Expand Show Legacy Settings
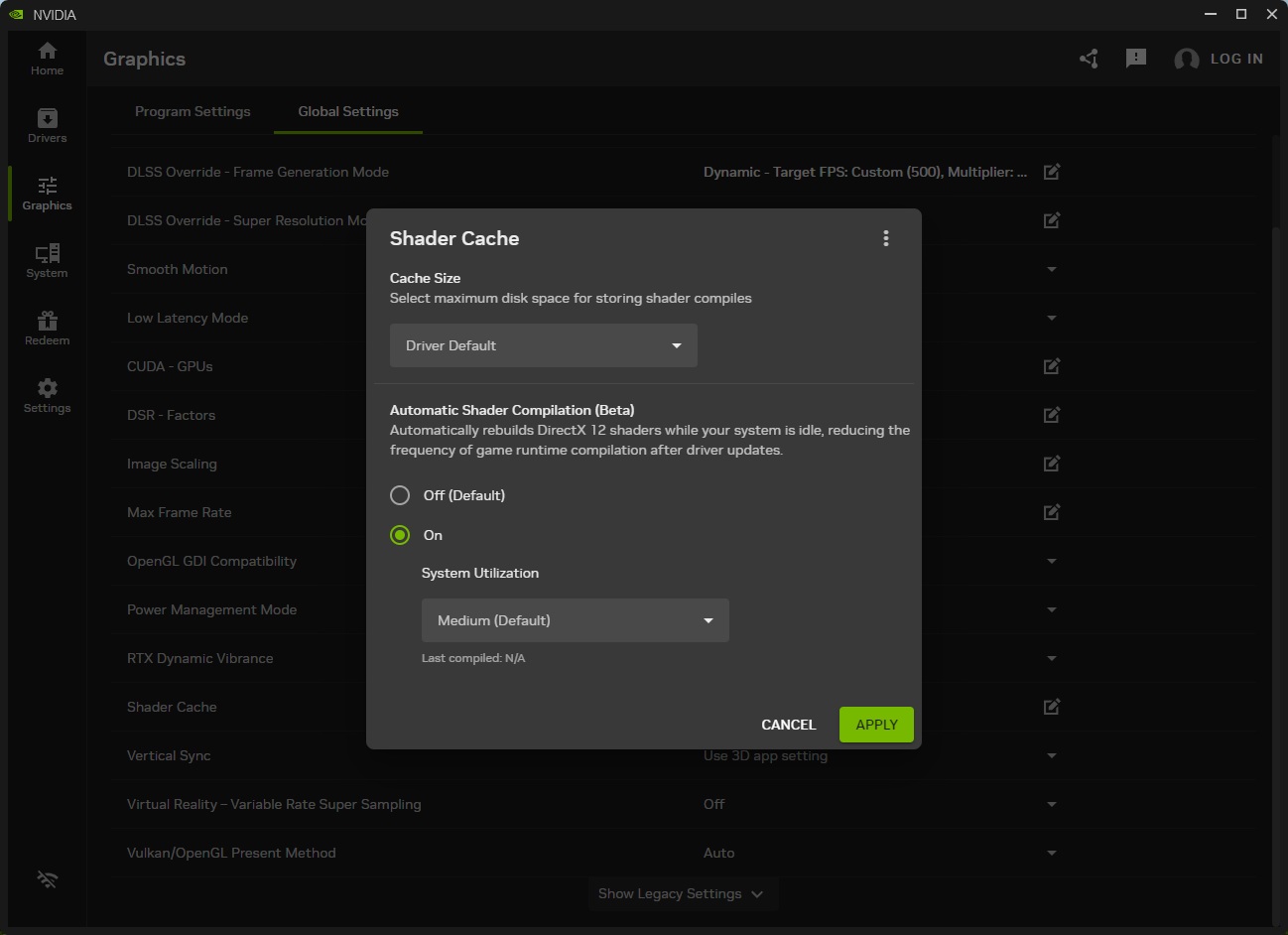Image resolution: width=1288 pixels, height=935 pixels. pyautogui.click(x=681, y=893)
